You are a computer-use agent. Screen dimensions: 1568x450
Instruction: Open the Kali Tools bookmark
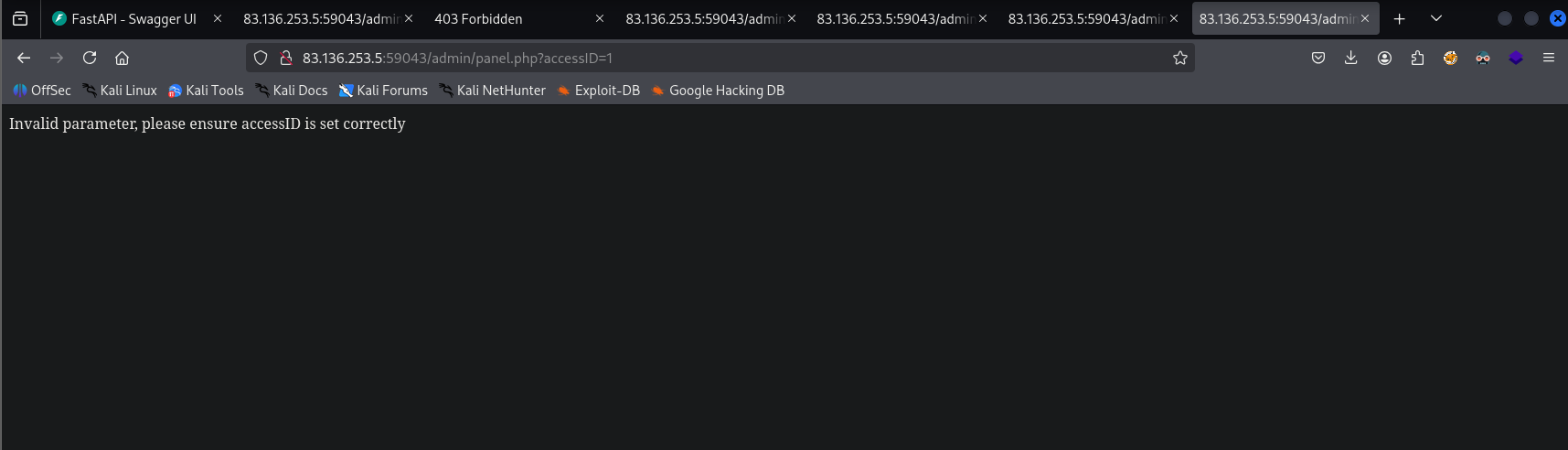tap(206, 91)
